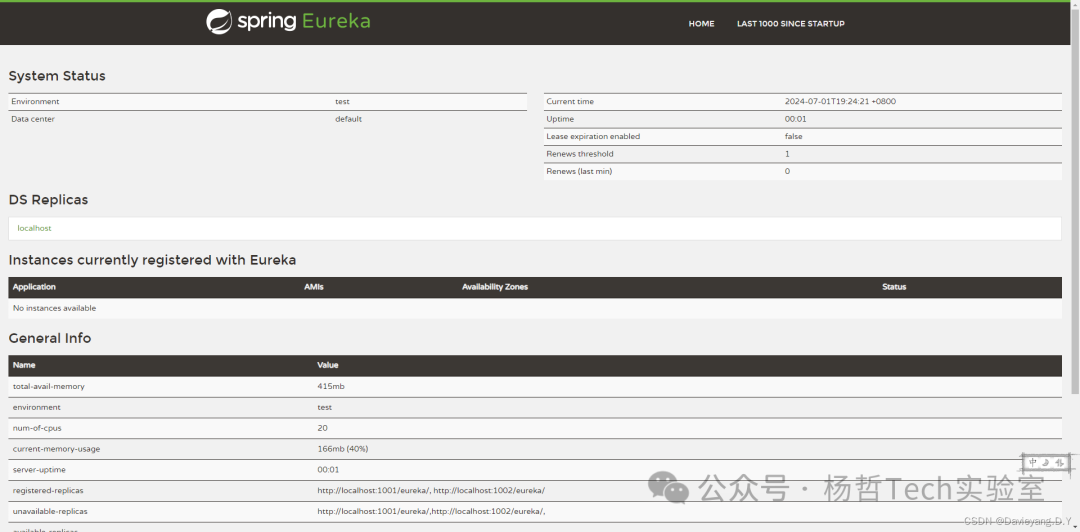Click the unavailable-replicas URL value
Image resolution: width=1080 pixels, height=532 pixels.
click(432, 511)
